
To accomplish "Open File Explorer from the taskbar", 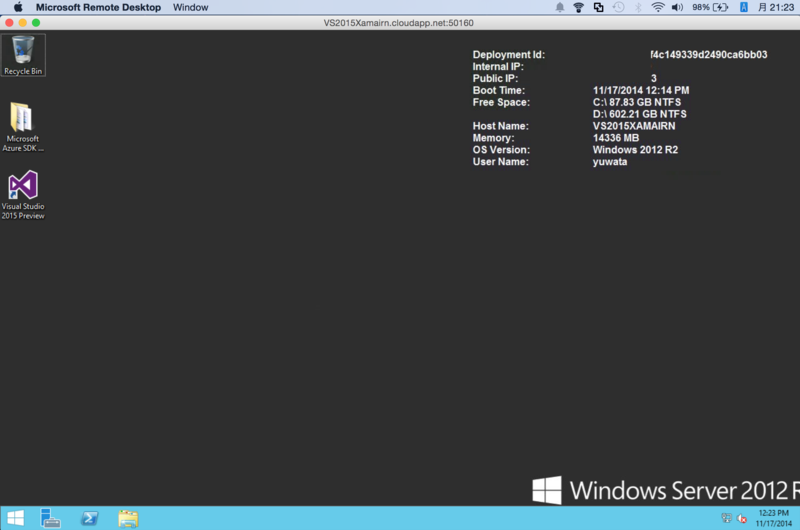I will pyautogui.click(x=128, y=518).
